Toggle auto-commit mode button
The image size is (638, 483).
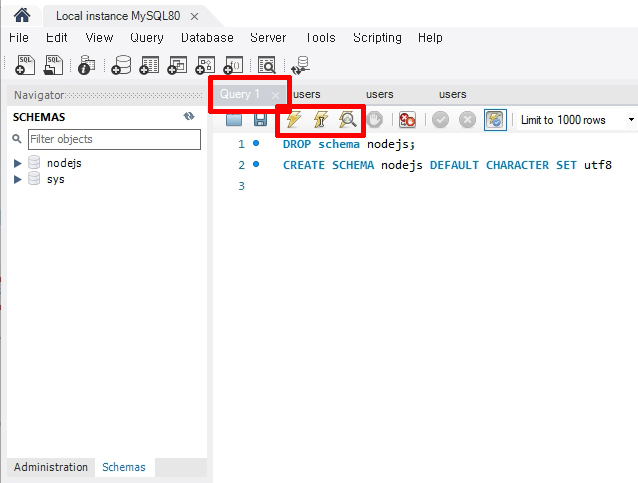[495, 120]
